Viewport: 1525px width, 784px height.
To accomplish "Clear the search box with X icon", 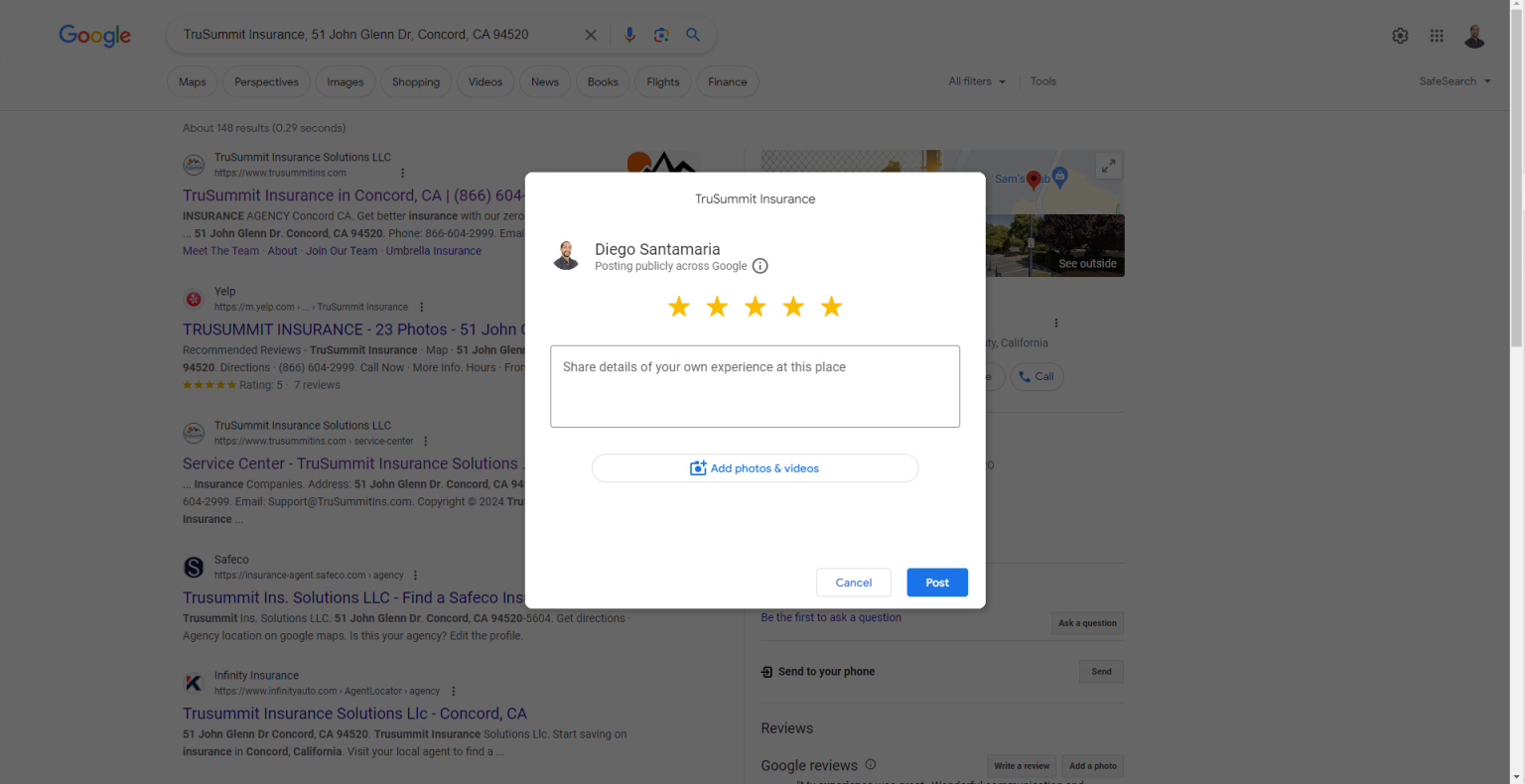I will pyautogui.click(x=591, y=35).
